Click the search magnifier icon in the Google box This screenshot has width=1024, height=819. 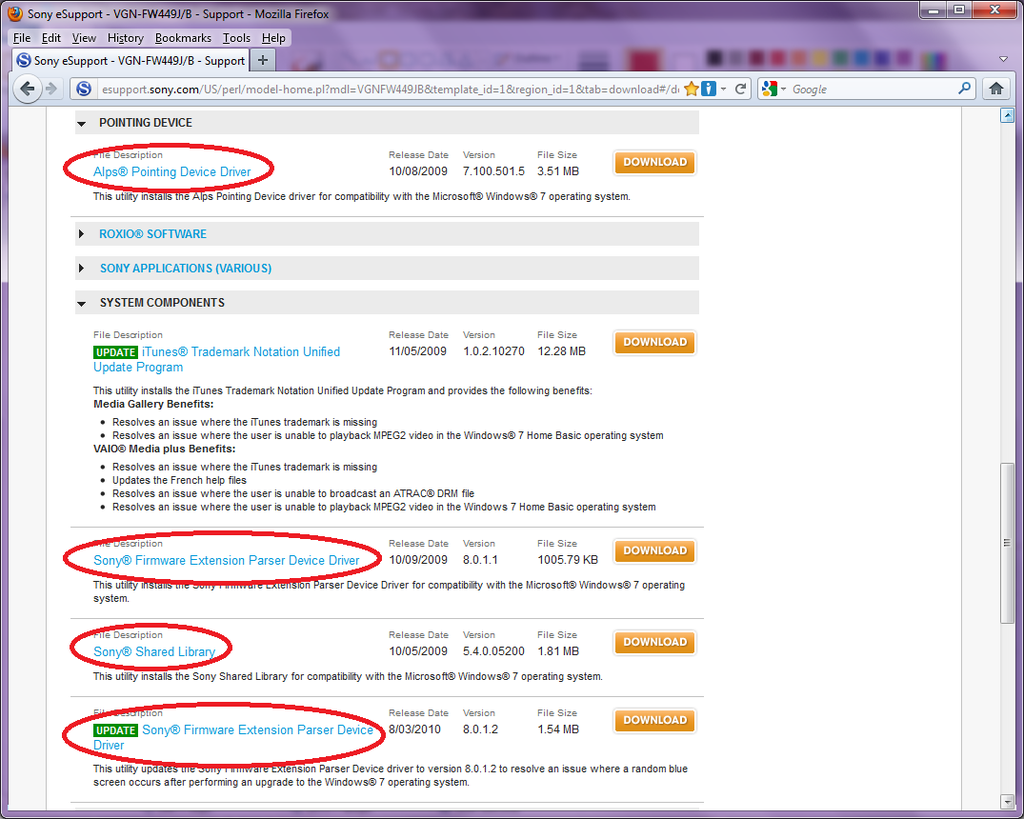pos(965,89)
